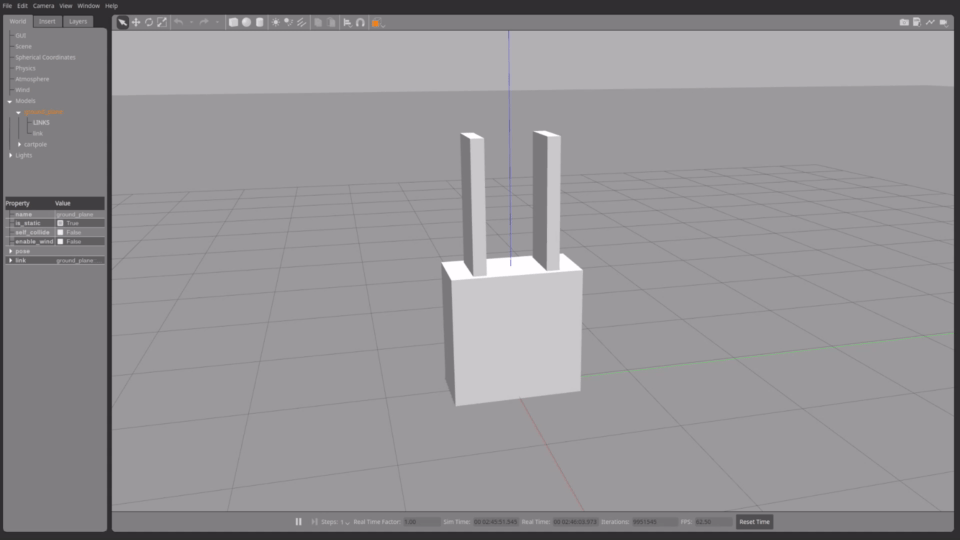
Task: Collapse the ground_plane model node
Action: point(18,112)
